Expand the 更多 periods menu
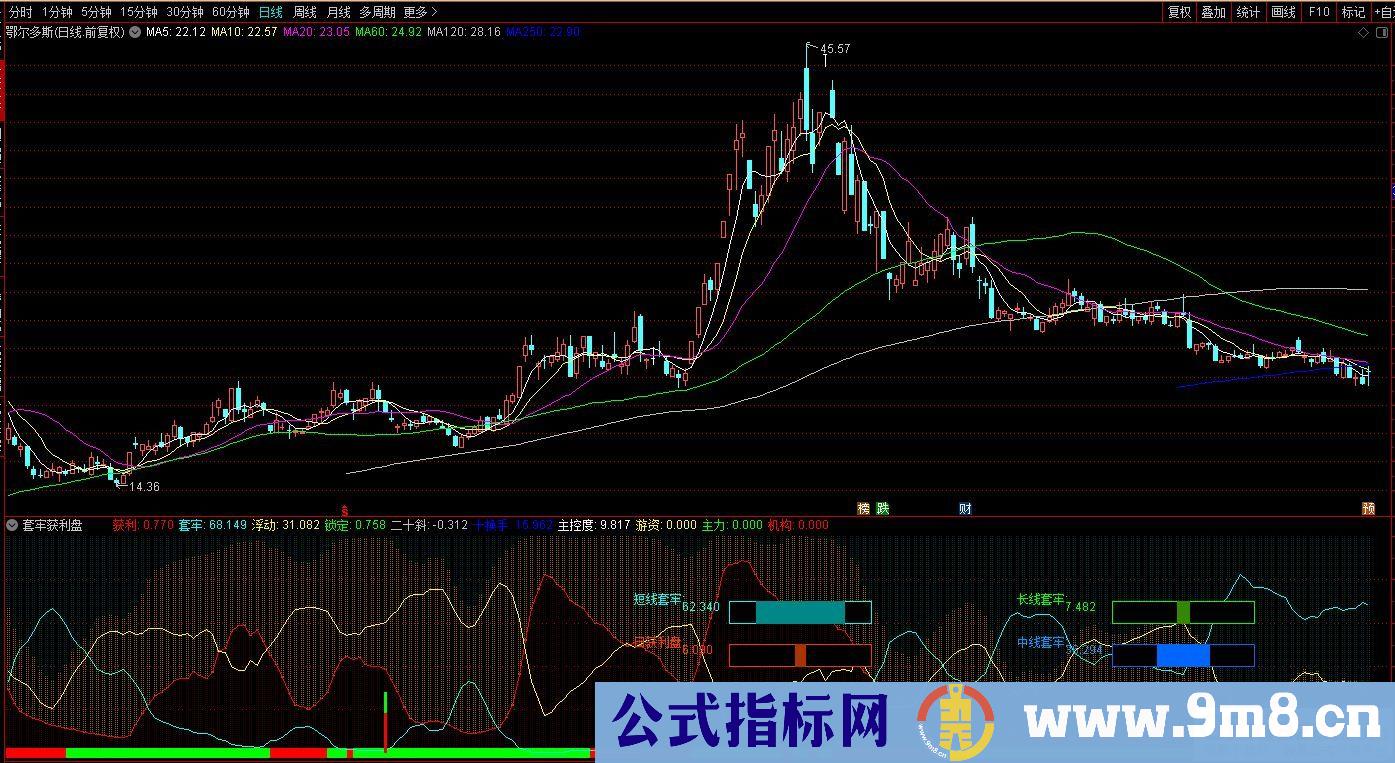This screenshot has height=763, width=1395. pos(420,12)
